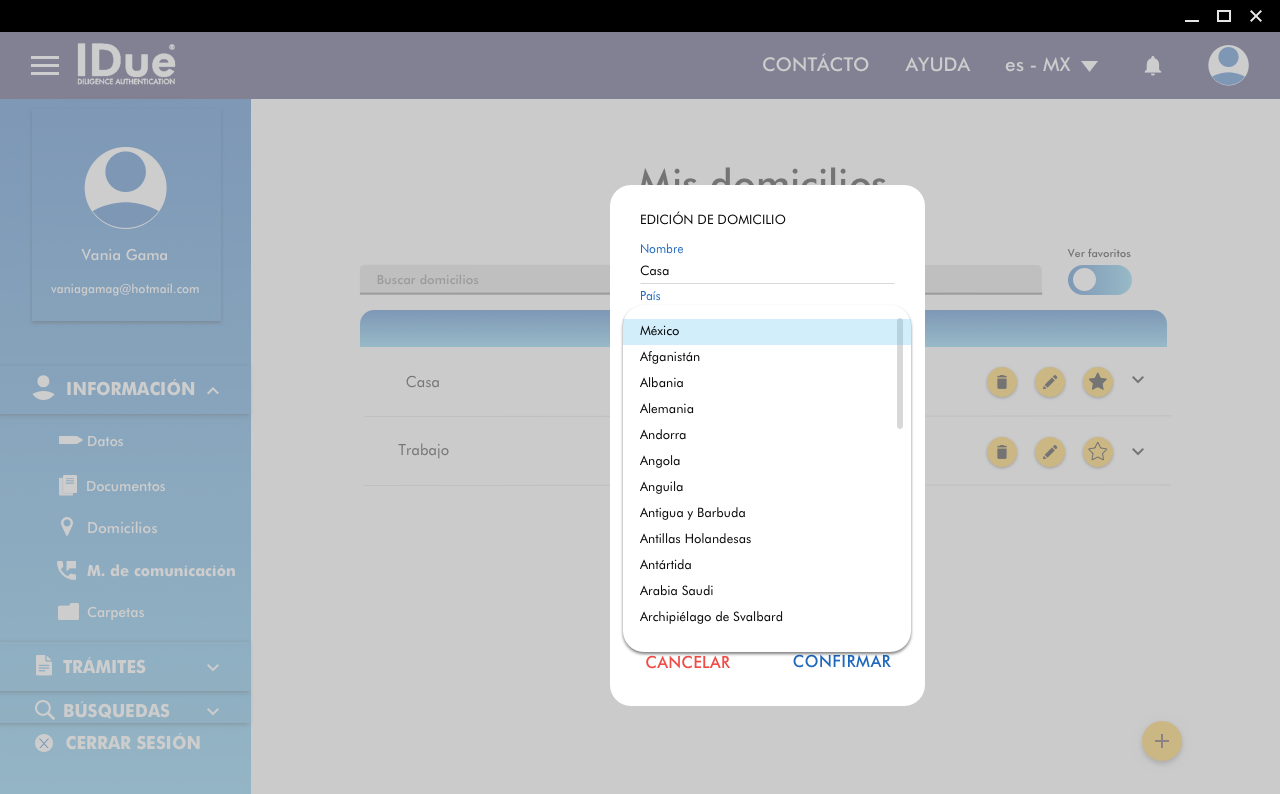
Task: Click the add address plus button
Action: pyautogui.click(x=1161, y=741)
